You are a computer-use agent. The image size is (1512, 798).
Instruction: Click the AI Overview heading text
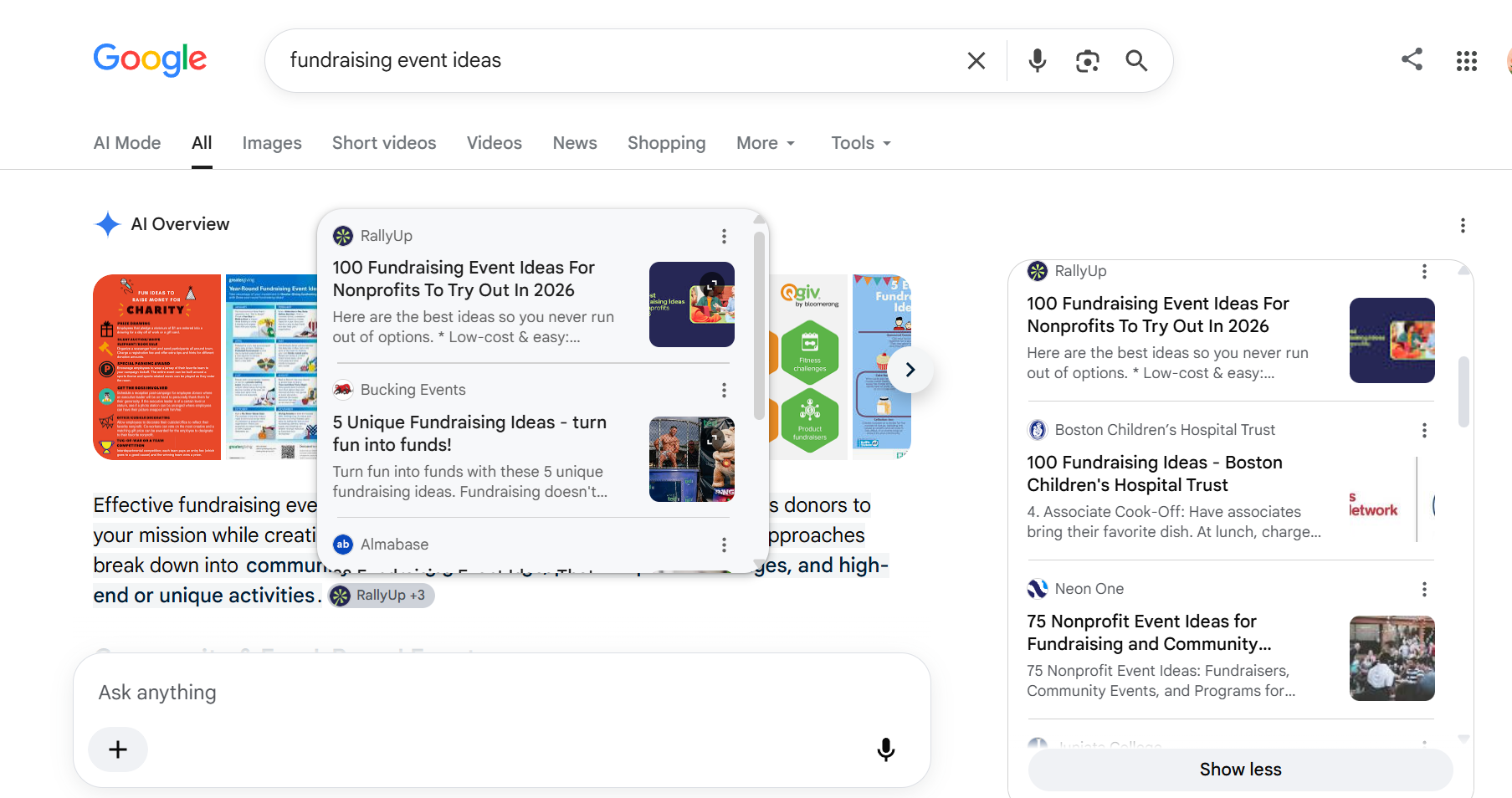180,224
